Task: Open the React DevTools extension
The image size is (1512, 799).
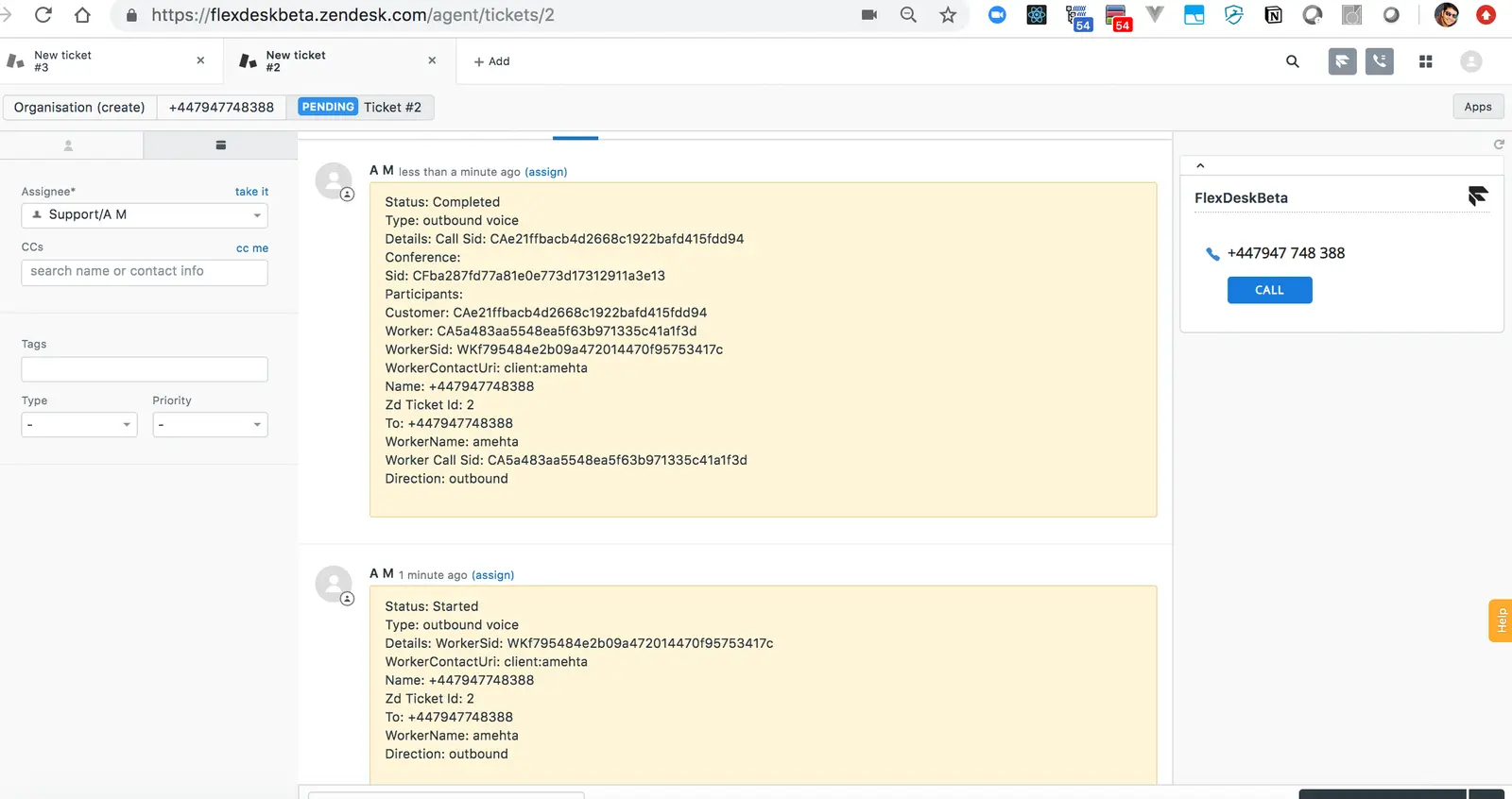Action: (1037, 14)
